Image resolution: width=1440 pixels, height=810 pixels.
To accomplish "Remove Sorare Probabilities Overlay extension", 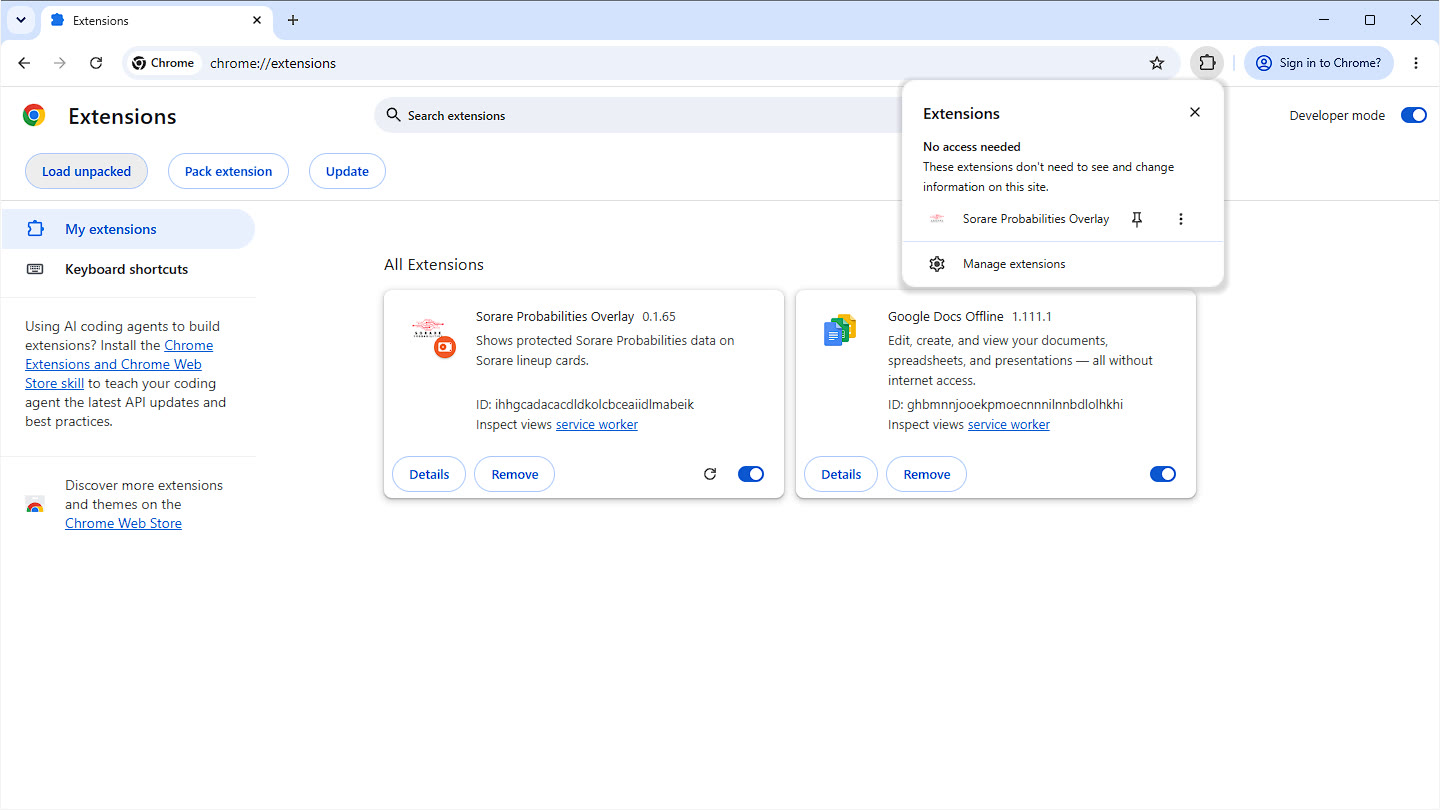I will [x=515, y=474].
